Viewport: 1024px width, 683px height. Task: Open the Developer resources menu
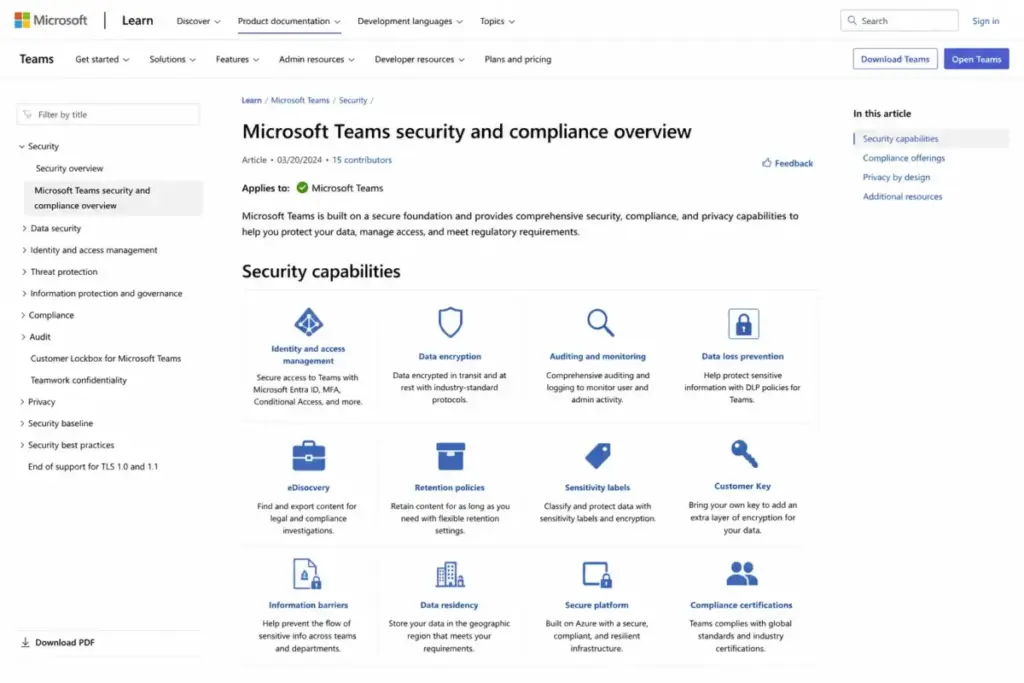coord(419,59)
